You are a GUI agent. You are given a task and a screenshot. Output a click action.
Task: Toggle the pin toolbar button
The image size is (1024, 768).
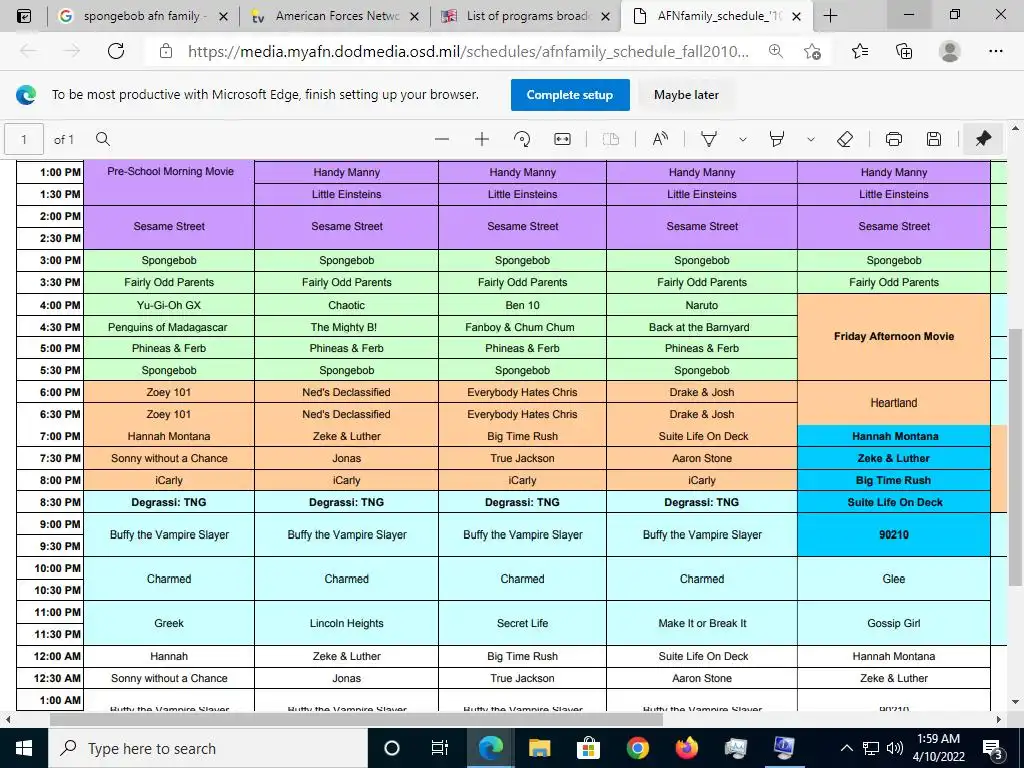point(983,139)
